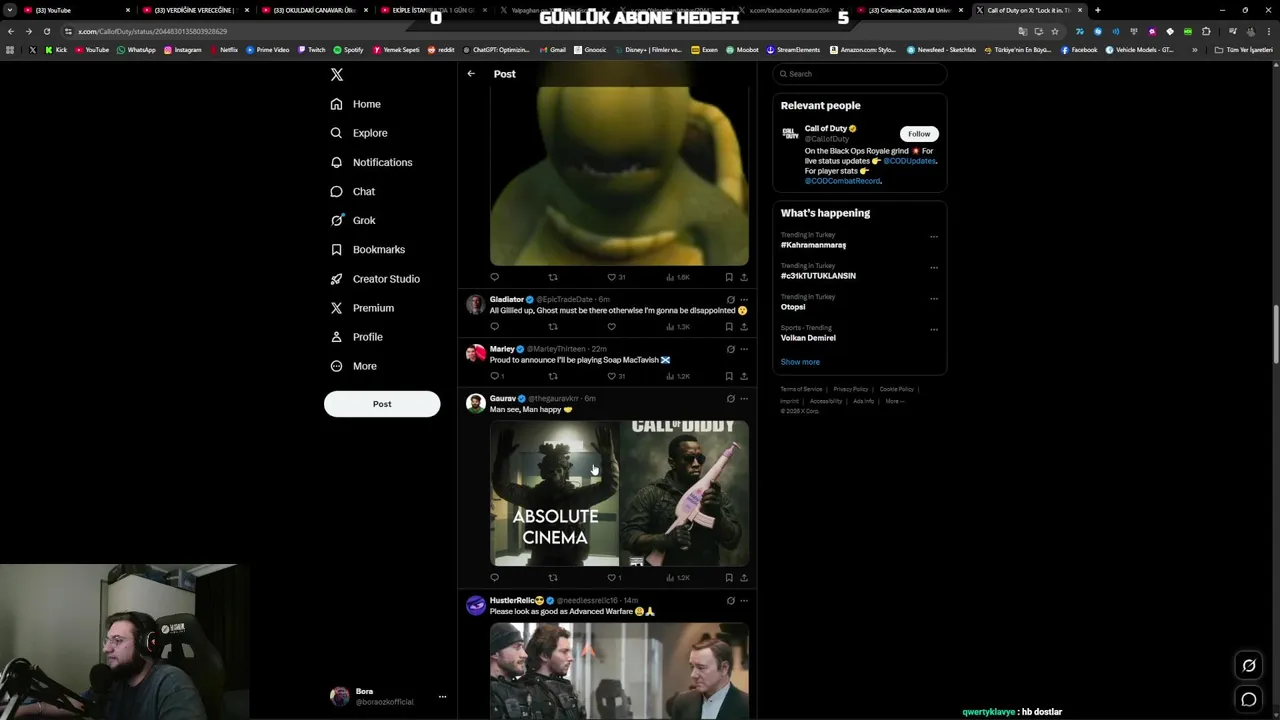Open the Twitch bookmark
This screenshot has height=720, width=1280.
click(x=311, y=50)
